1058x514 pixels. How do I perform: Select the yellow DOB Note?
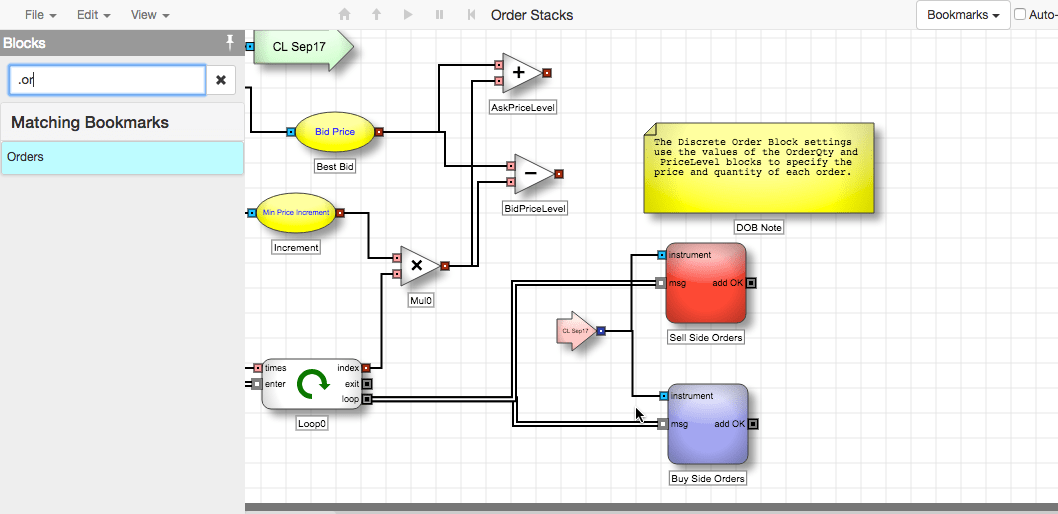pos(758,168)
